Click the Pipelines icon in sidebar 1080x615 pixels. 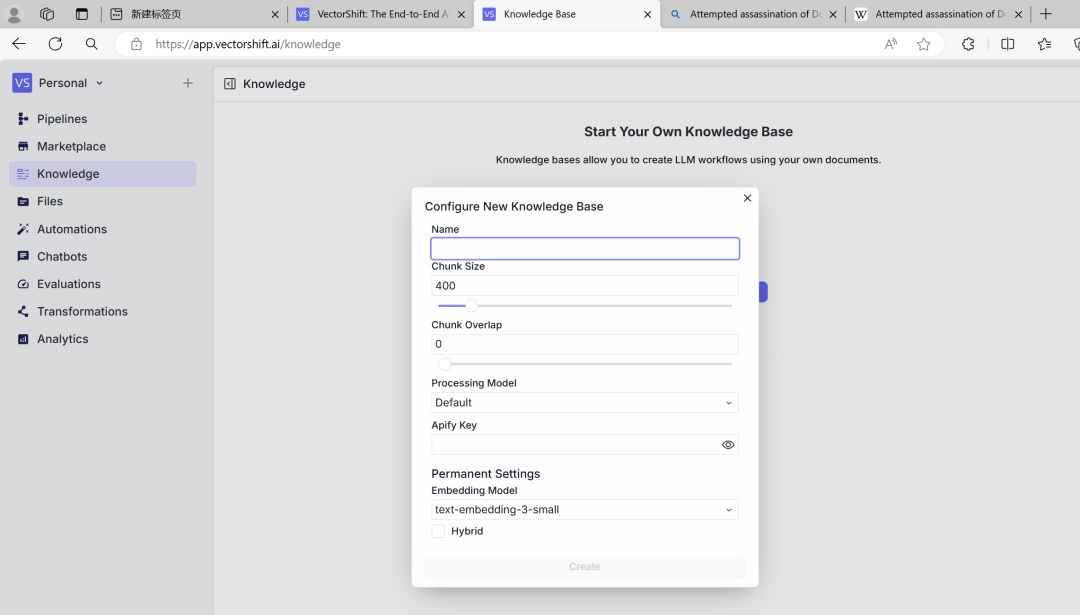pyautogui.click(x=23, y=119)
